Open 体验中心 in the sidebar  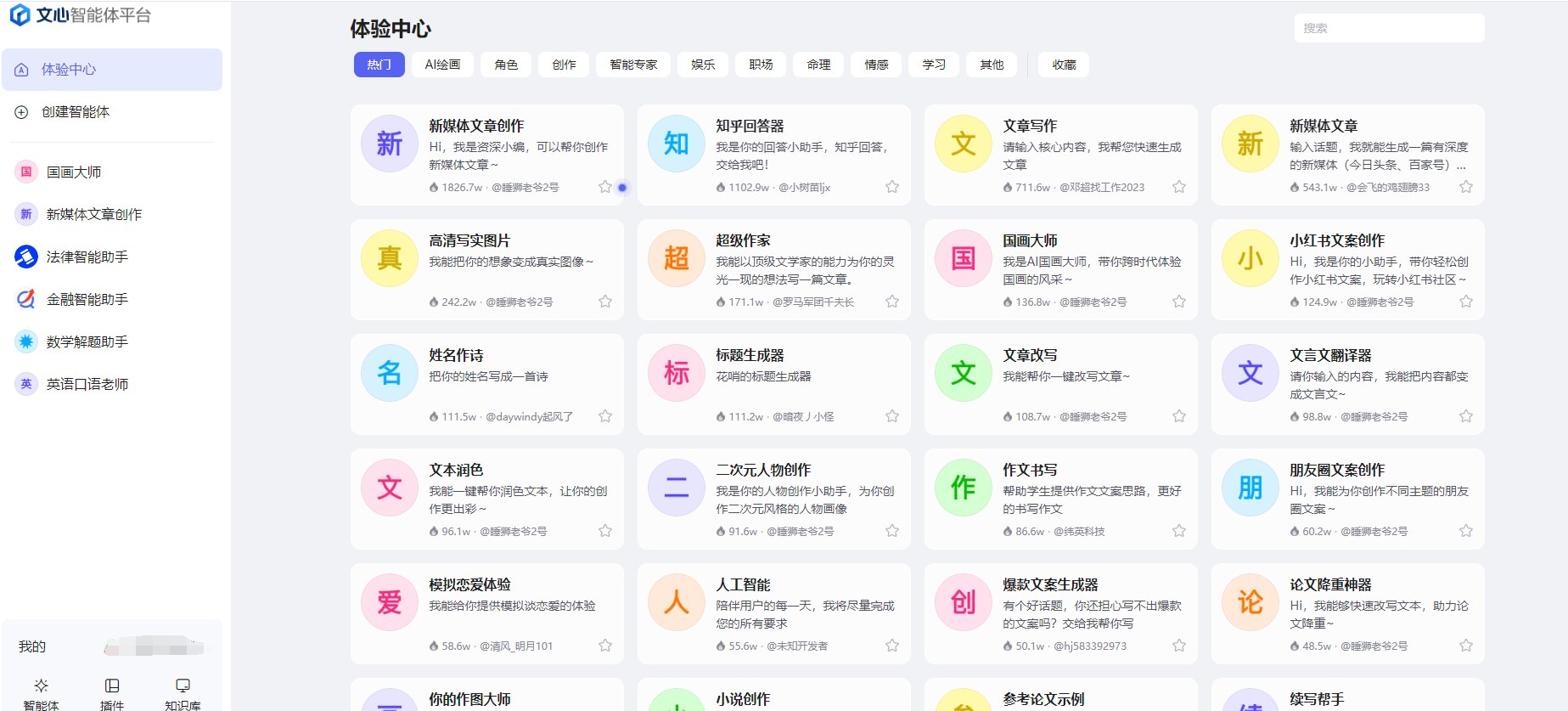click(112, 70)
